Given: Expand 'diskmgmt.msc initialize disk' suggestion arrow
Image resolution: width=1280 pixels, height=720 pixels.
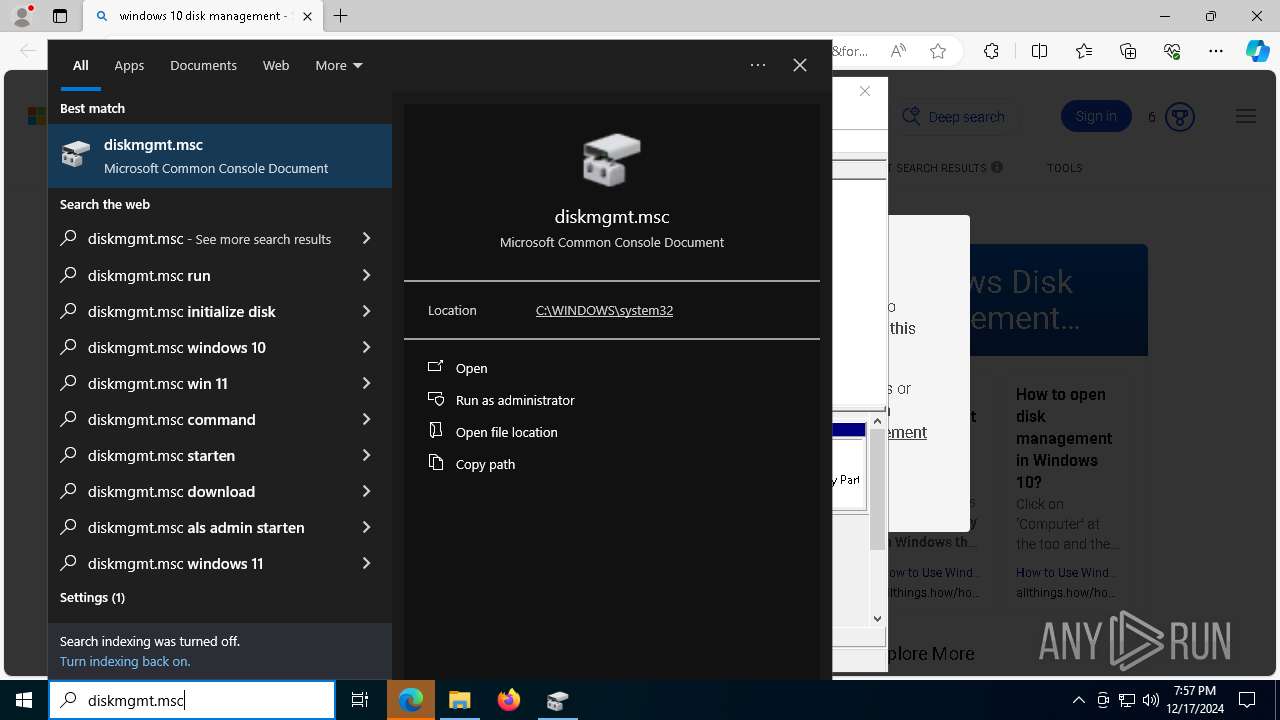Looking at the screenshot, I should pos(366,311).
